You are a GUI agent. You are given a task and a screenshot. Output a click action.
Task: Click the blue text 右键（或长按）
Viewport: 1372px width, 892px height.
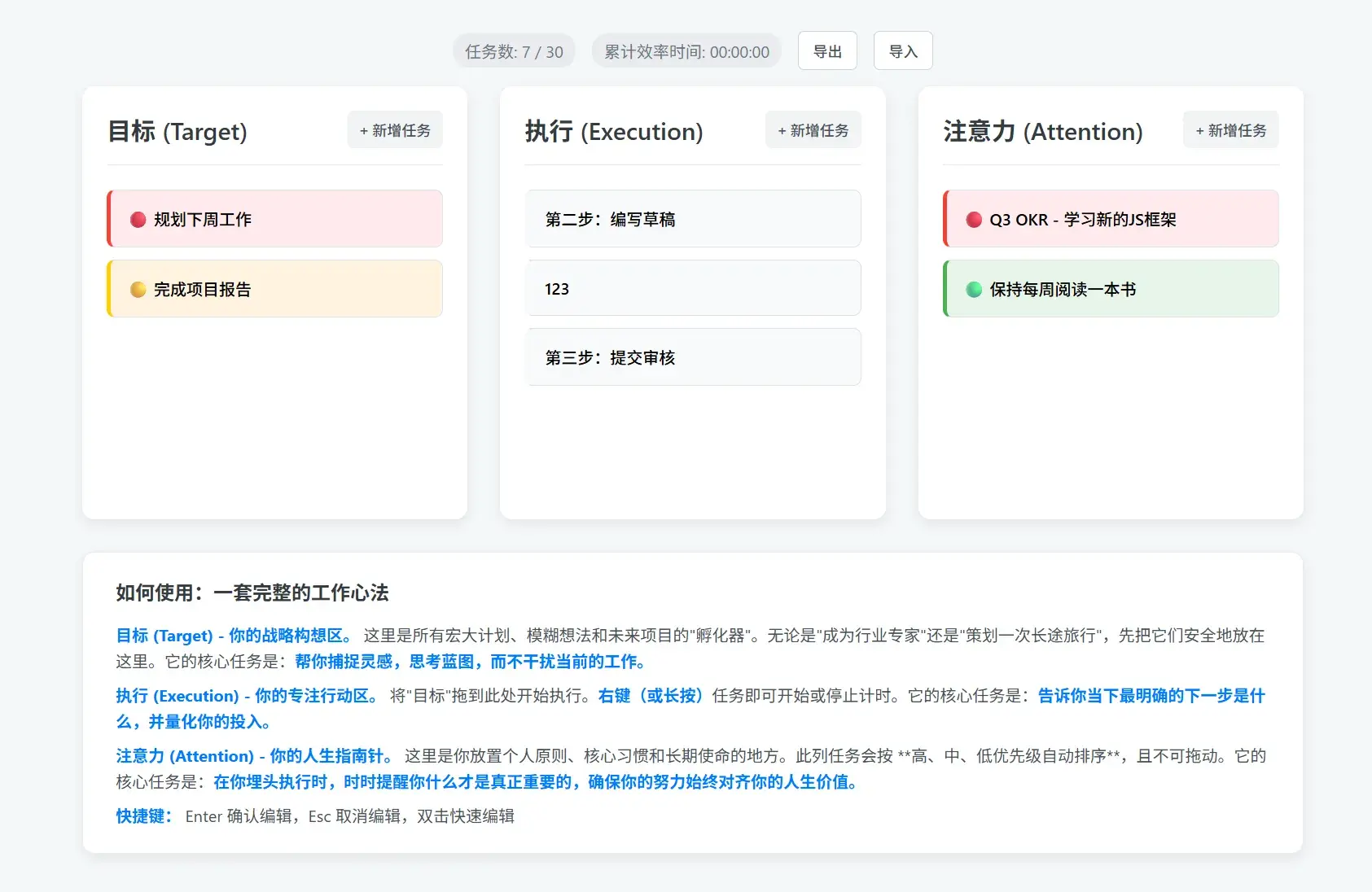click(651, 696)
